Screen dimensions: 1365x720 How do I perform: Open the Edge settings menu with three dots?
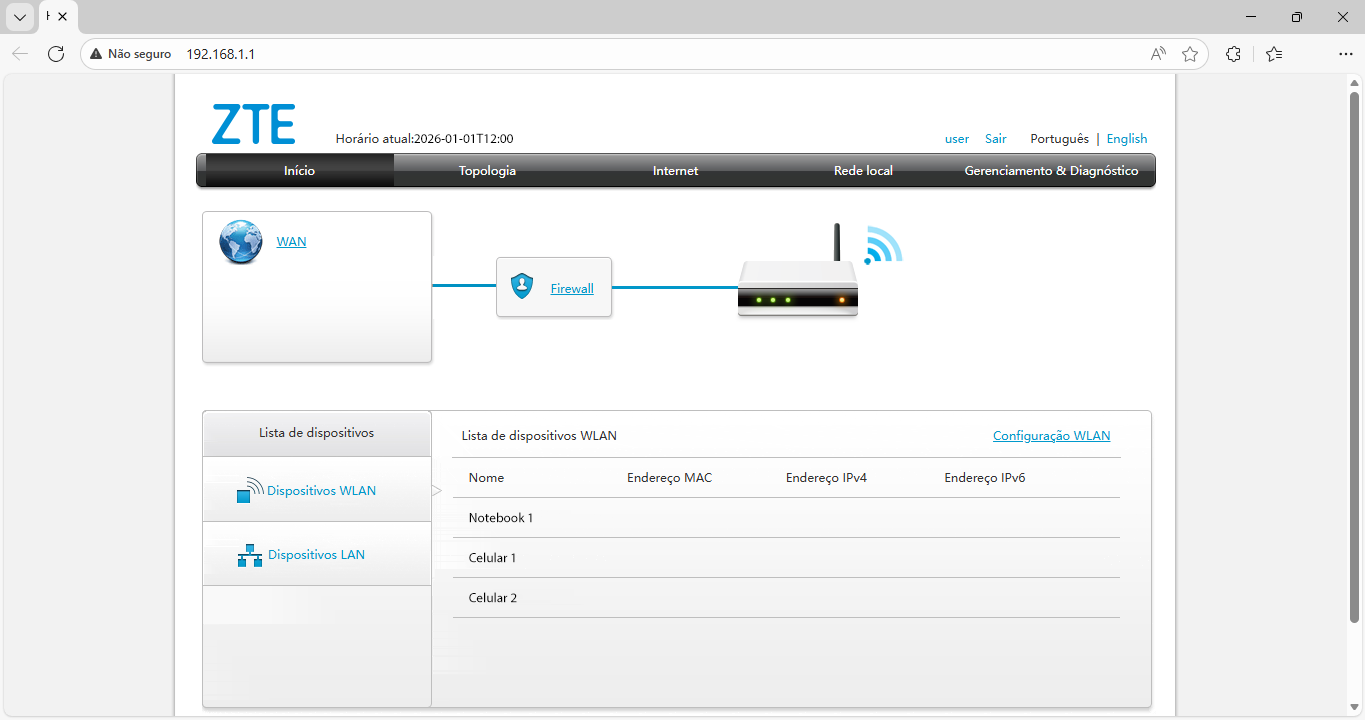(1345, 54)
